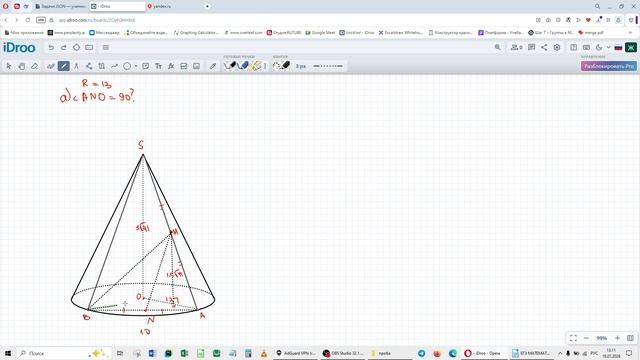
Task: Select the circle shape tool
Action: tap(127, 66)
